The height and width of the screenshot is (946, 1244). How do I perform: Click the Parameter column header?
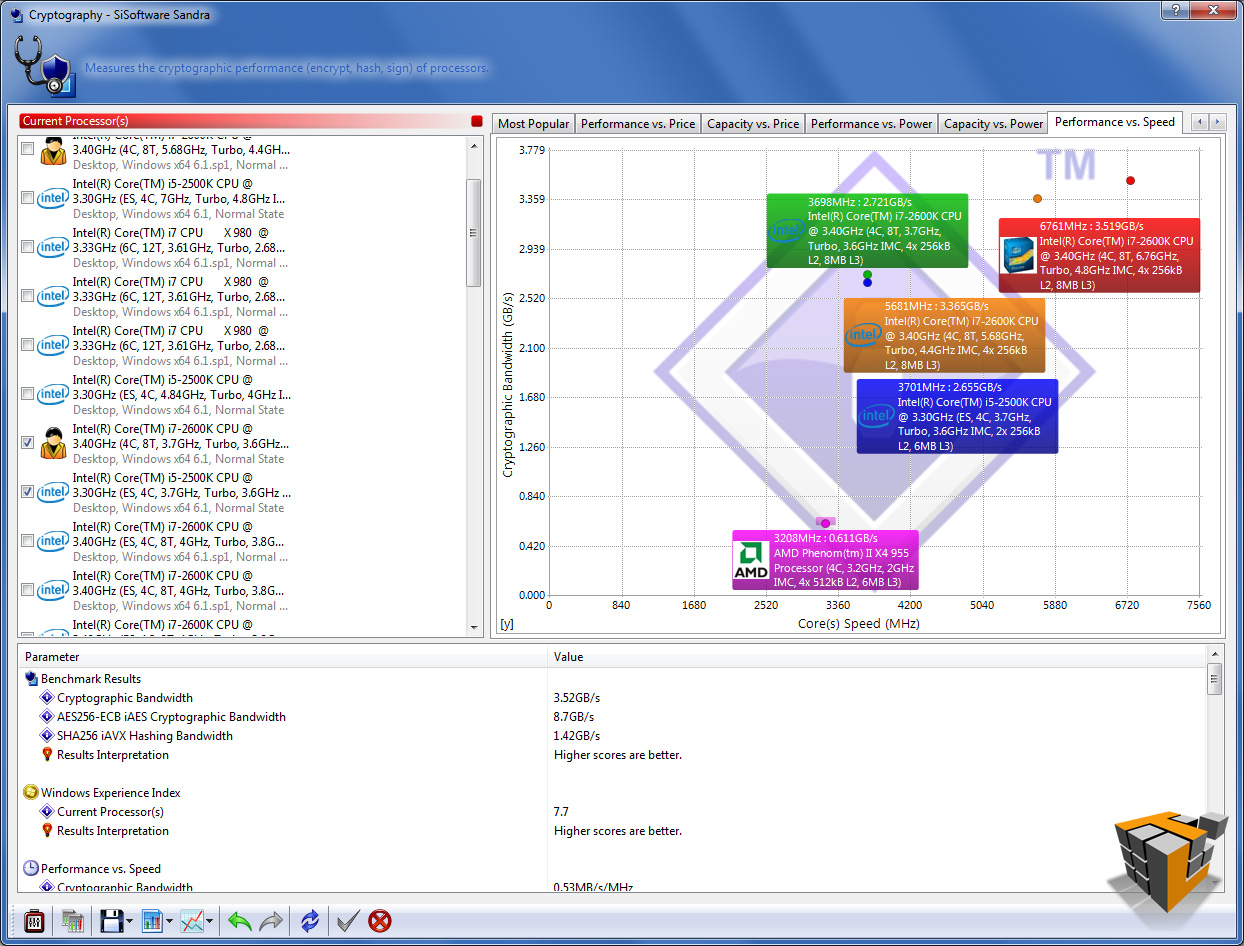click(283, 657)
